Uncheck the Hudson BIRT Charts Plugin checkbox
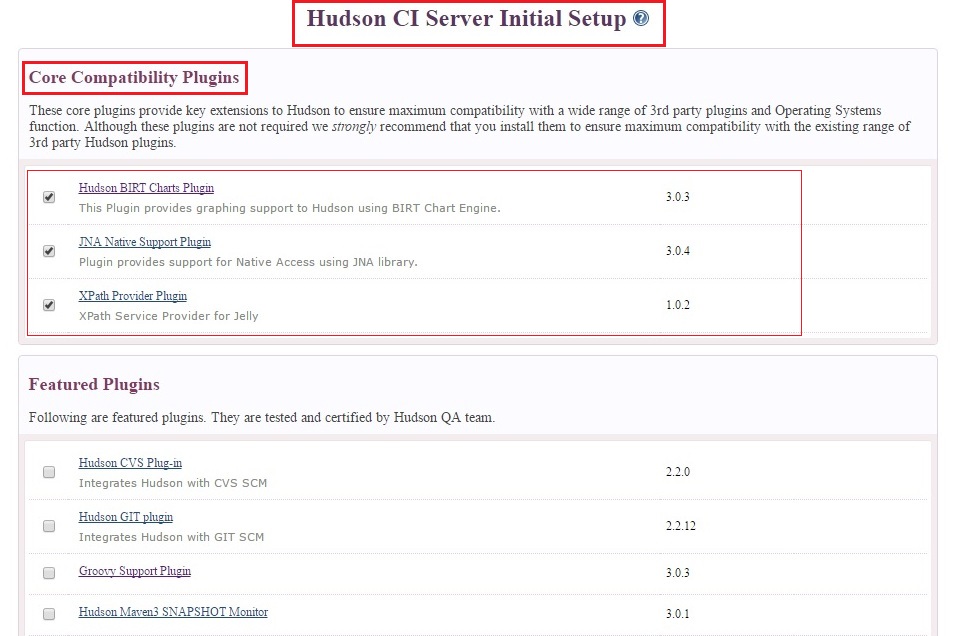Image resolution: width=960 pixels, height=636 pixels. tap(49, 197)
